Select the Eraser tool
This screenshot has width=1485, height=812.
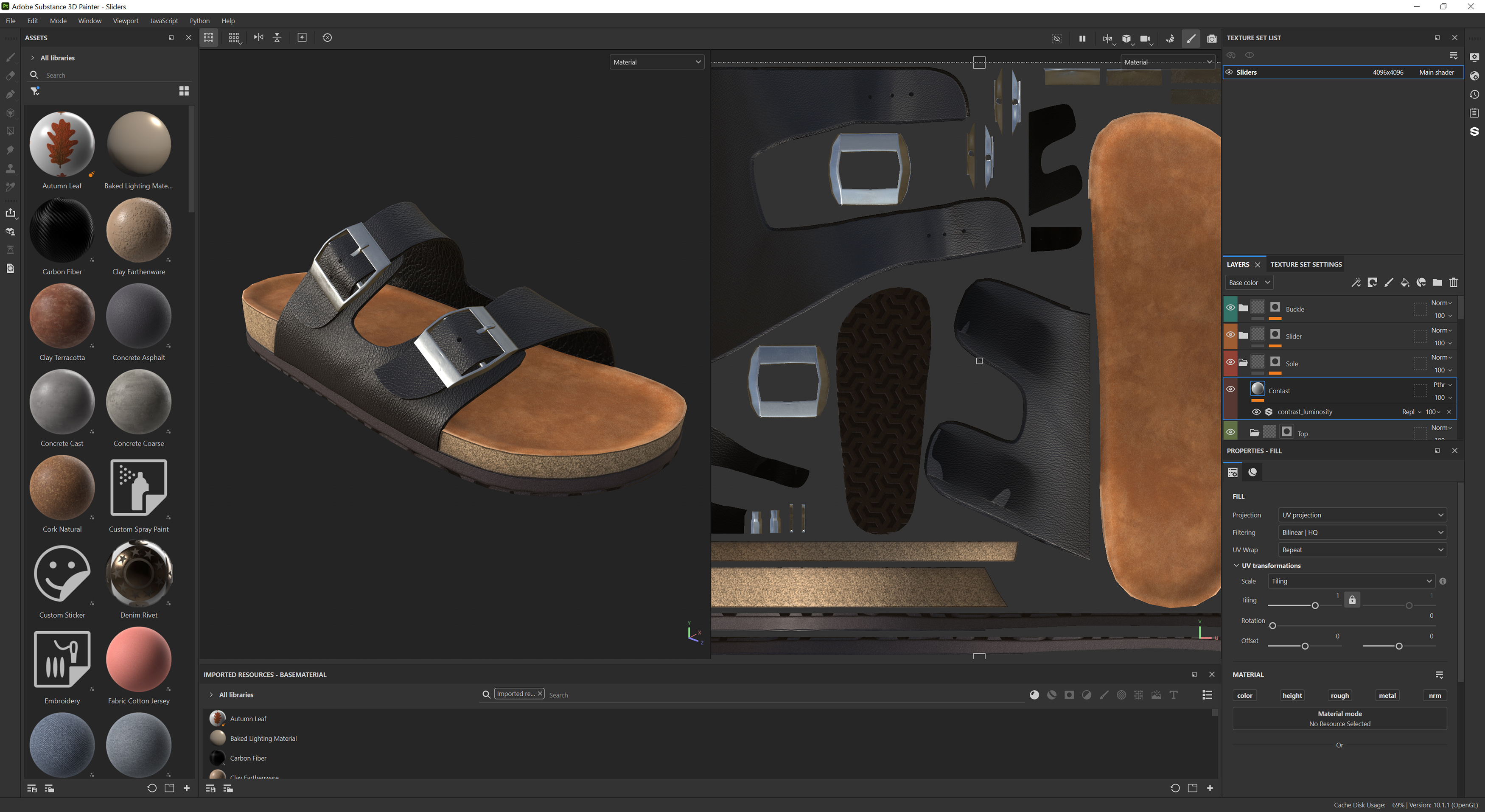coord(10,76)
